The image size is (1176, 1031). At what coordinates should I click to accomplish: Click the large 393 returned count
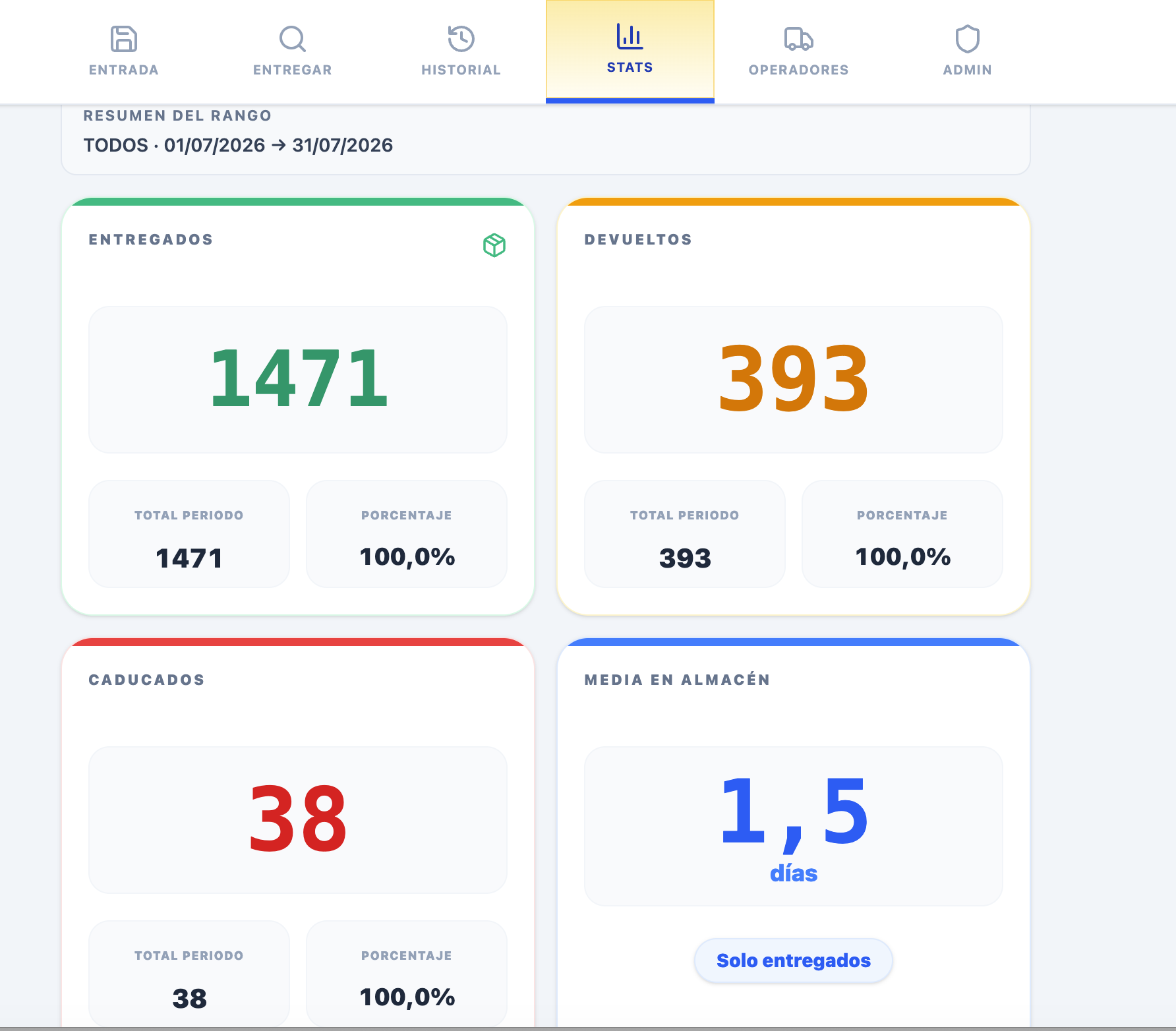[794, 378]
